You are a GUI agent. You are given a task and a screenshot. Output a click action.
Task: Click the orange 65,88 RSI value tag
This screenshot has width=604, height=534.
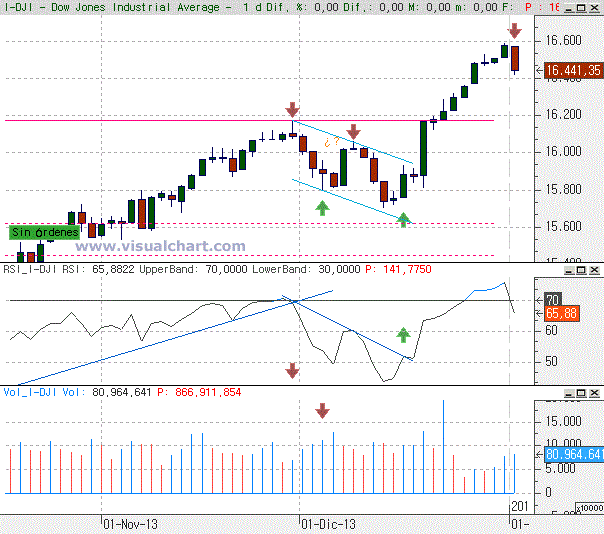coord(561,314)
